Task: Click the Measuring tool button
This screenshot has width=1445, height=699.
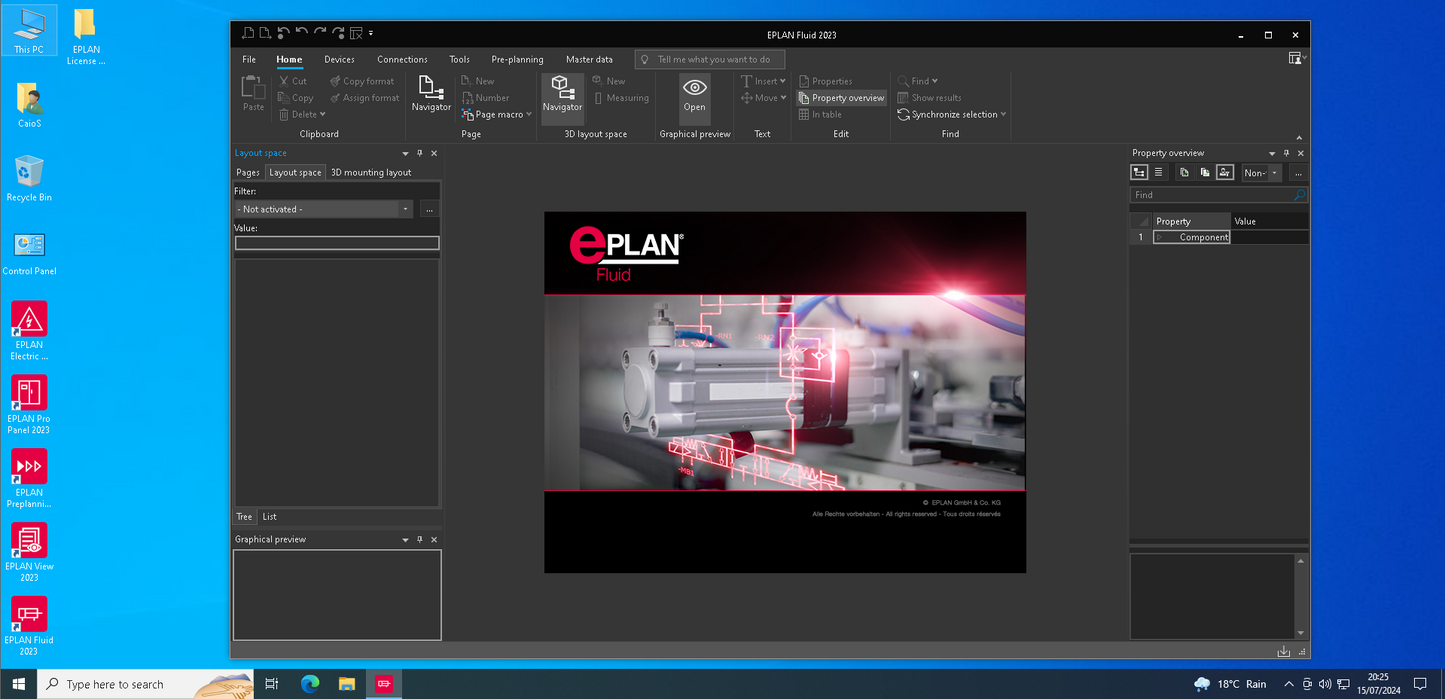Action: (621, 98)
